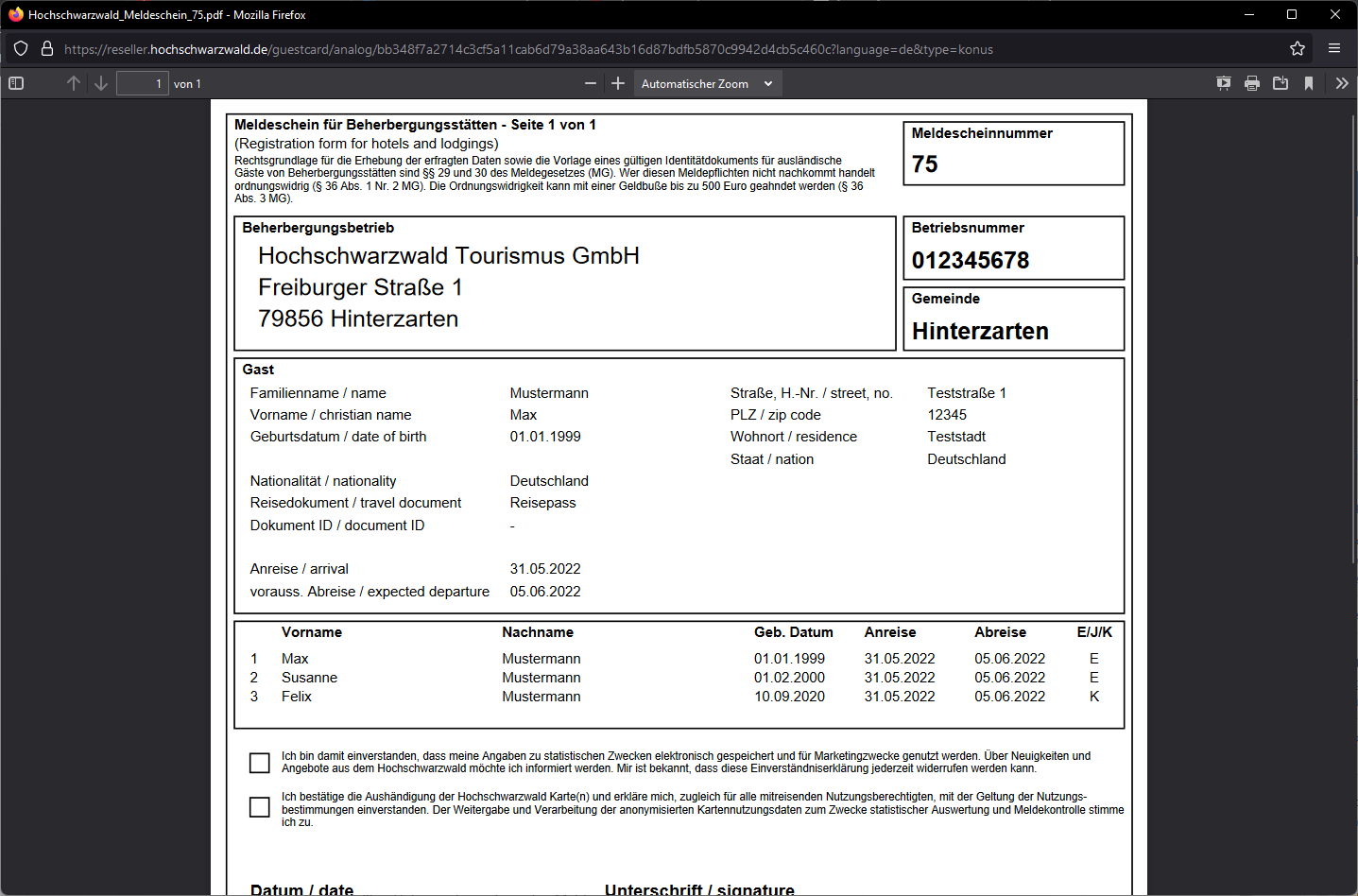The height and width of the screenshot is (896, 1358).
Task: Open the tracking protection shield
Action: click(21, 49)
